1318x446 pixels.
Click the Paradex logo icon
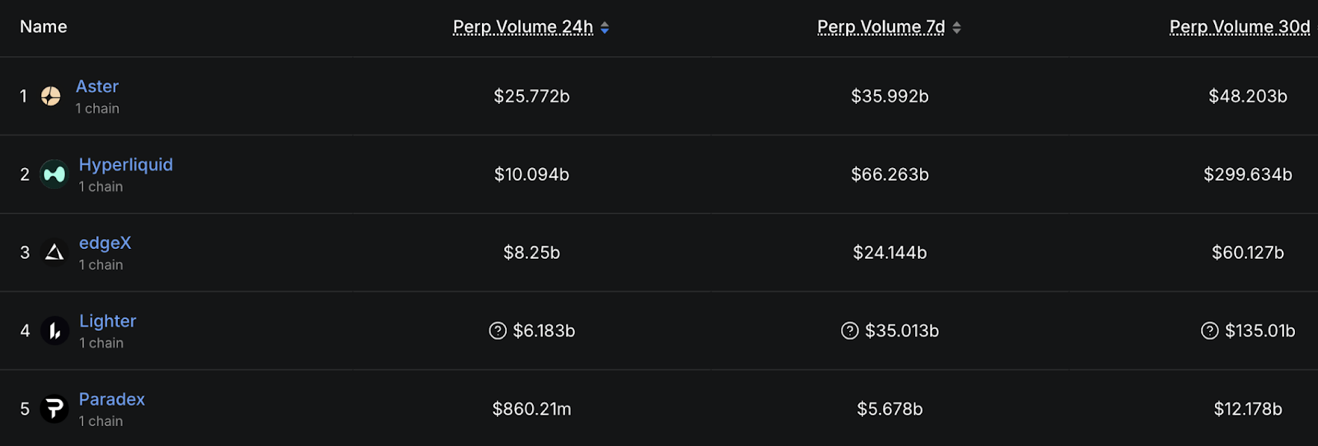click(x=55, y=408)
